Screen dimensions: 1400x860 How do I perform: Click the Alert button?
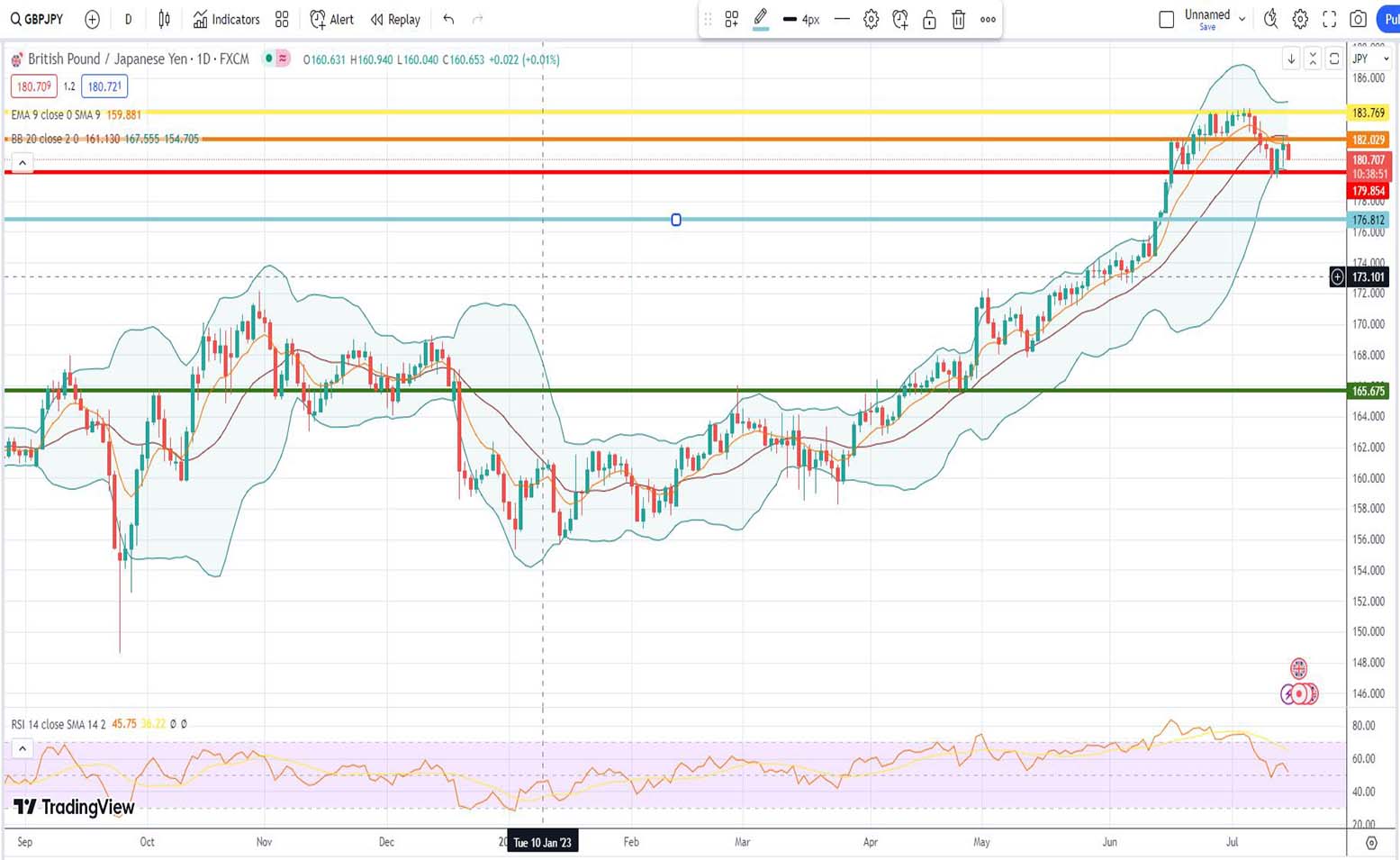click(331, 19)
